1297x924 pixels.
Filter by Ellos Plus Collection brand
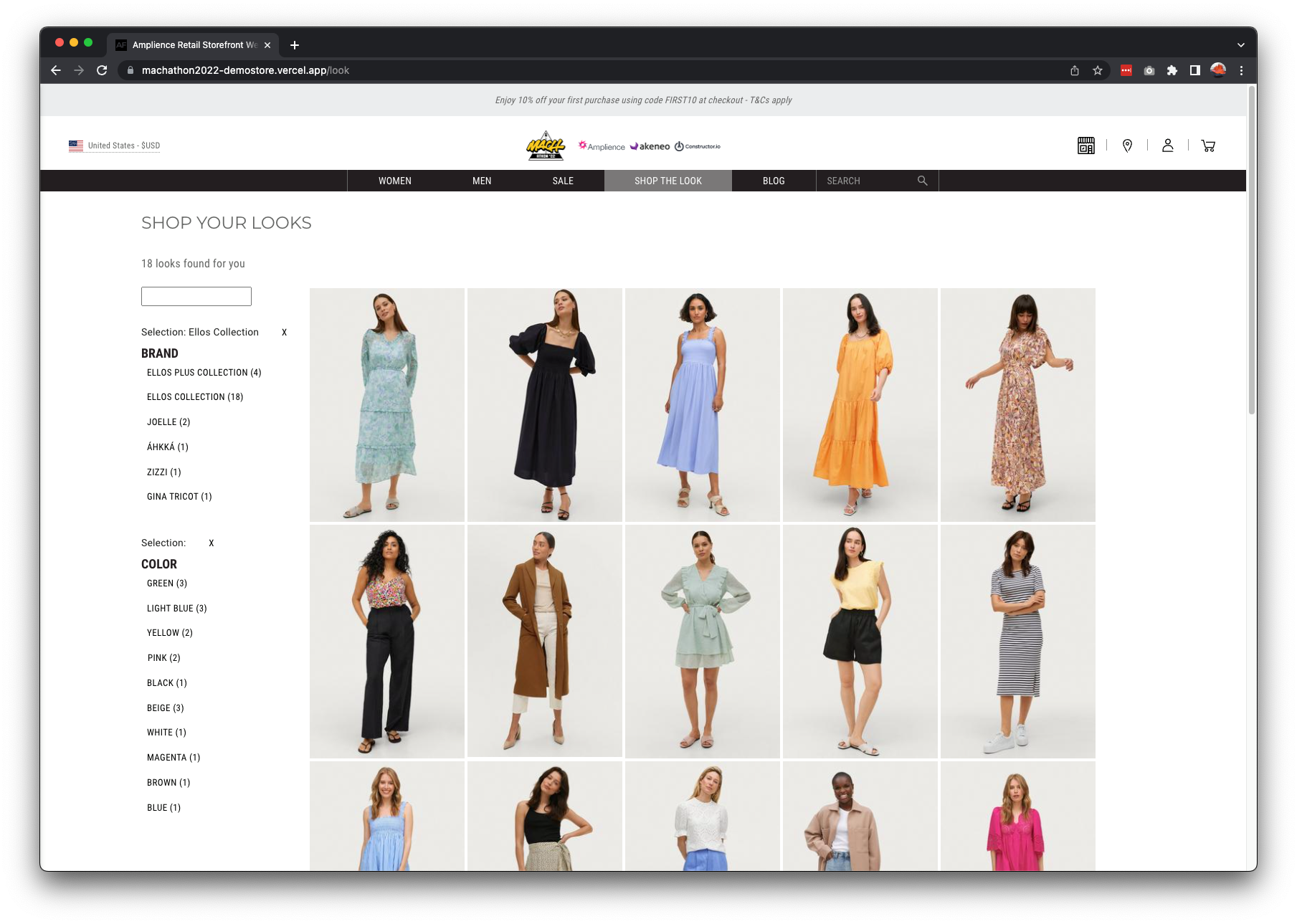[x=204, y=373]
